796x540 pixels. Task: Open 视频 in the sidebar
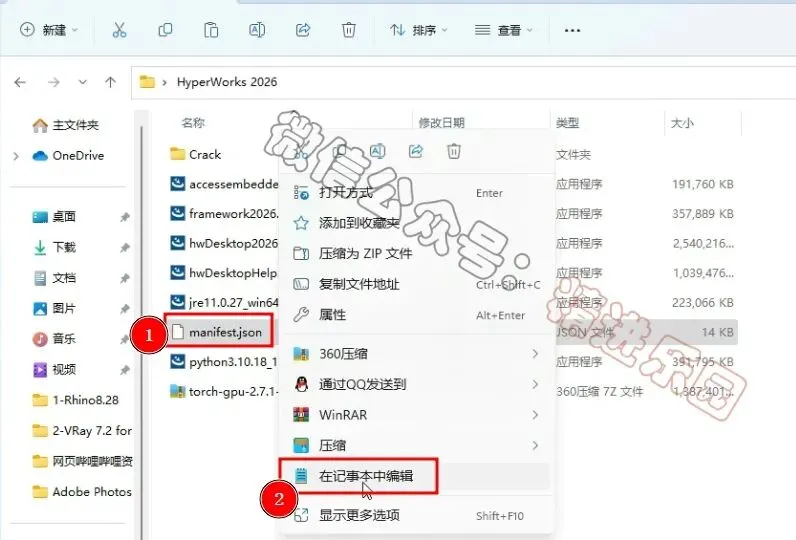tap(54, 369)
